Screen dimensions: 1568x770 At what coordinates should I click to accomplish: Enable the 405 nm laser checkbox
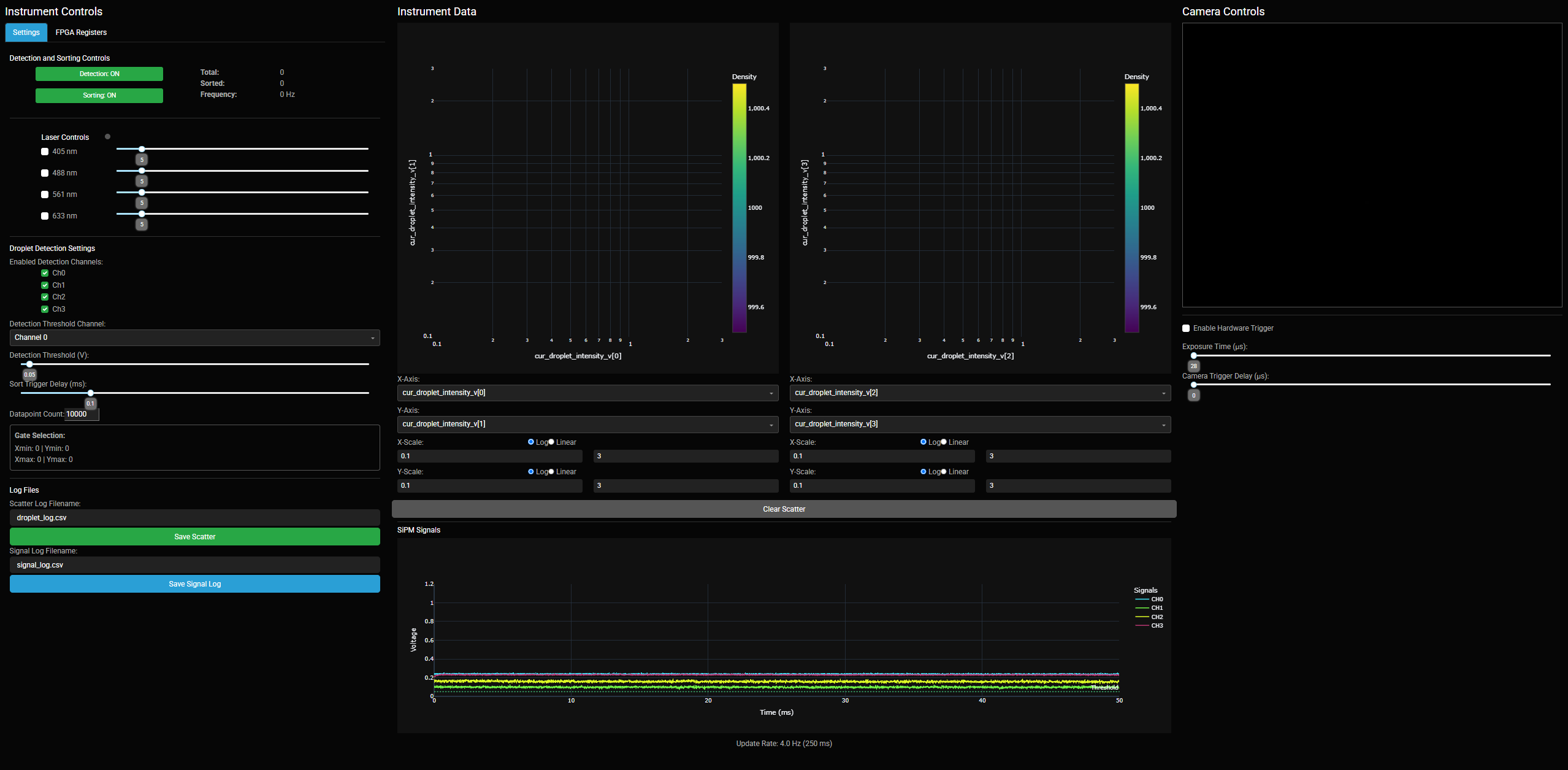click(x=45, y=152)
